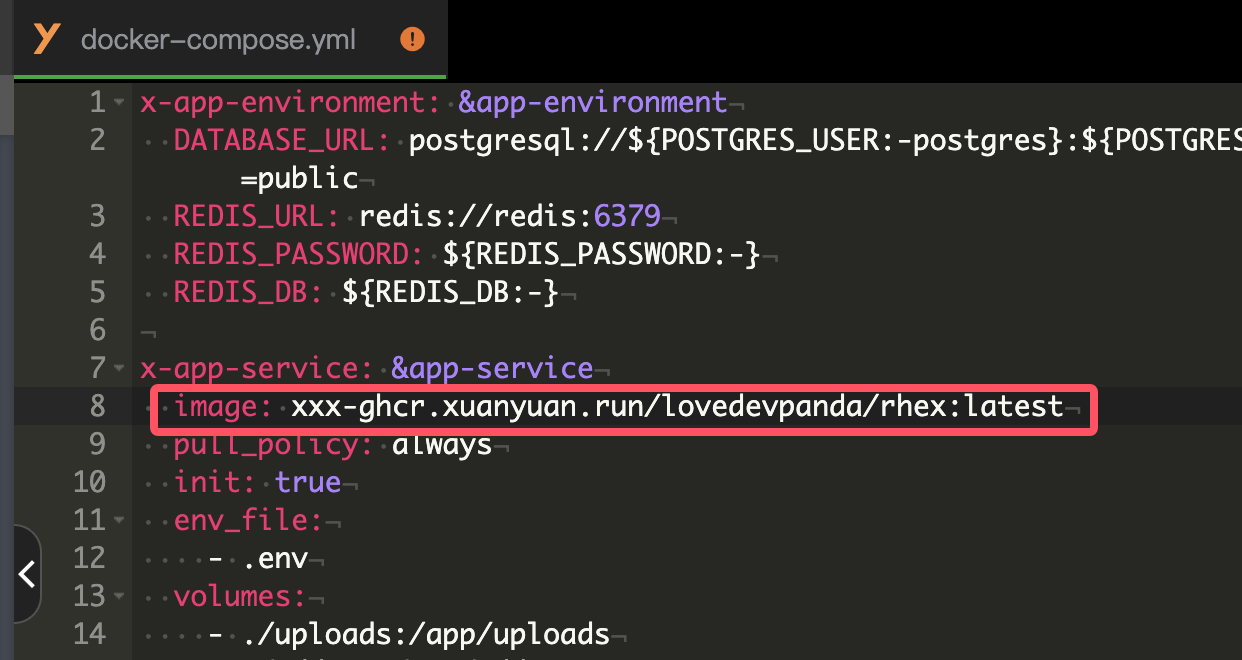Image resolution: width=1242 pixels, height=660 pixels.
Task: Click the true value on line 10
Action: pos(308,483)
